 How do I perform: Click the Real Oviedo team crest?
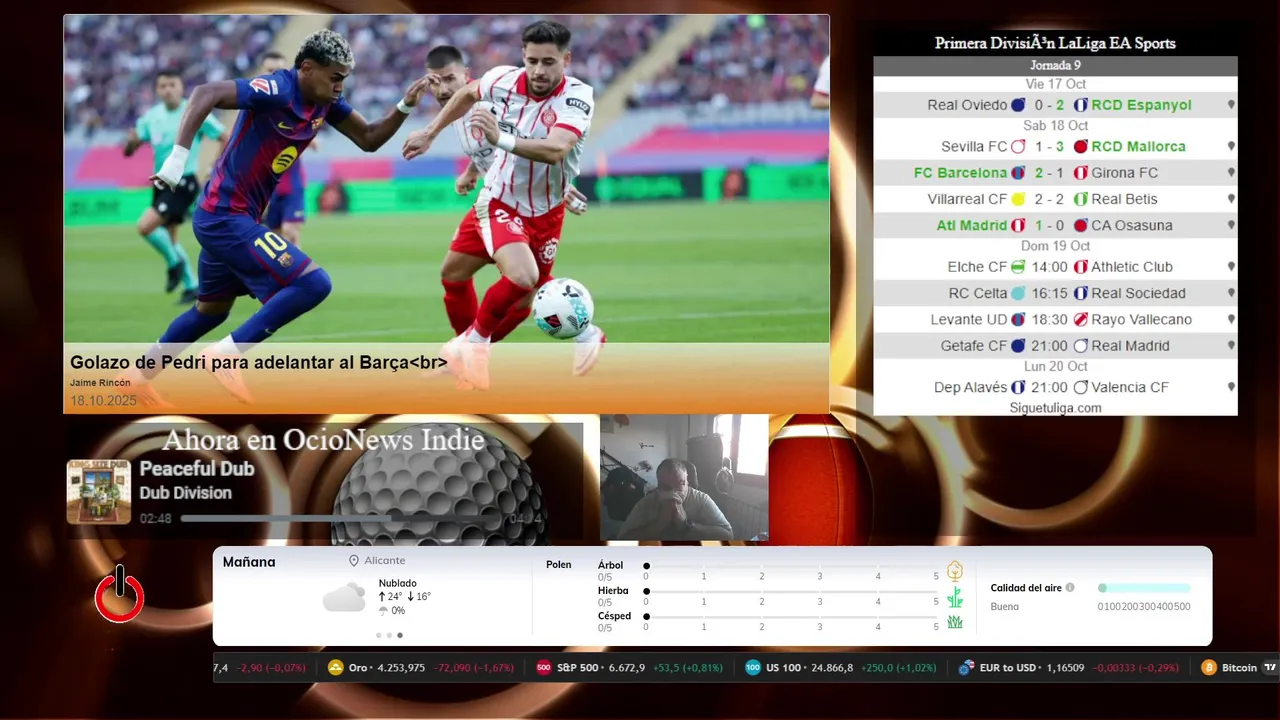(1018, 105)
